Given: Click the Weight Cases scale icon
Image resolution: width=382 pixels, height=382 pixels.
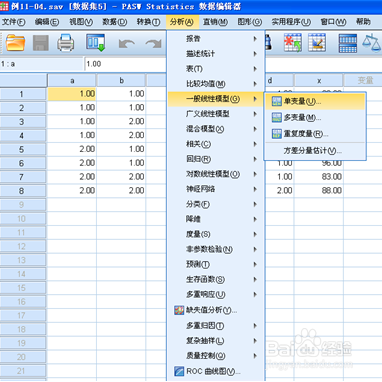Looking at the screenshot, I should tap(372, 43).
